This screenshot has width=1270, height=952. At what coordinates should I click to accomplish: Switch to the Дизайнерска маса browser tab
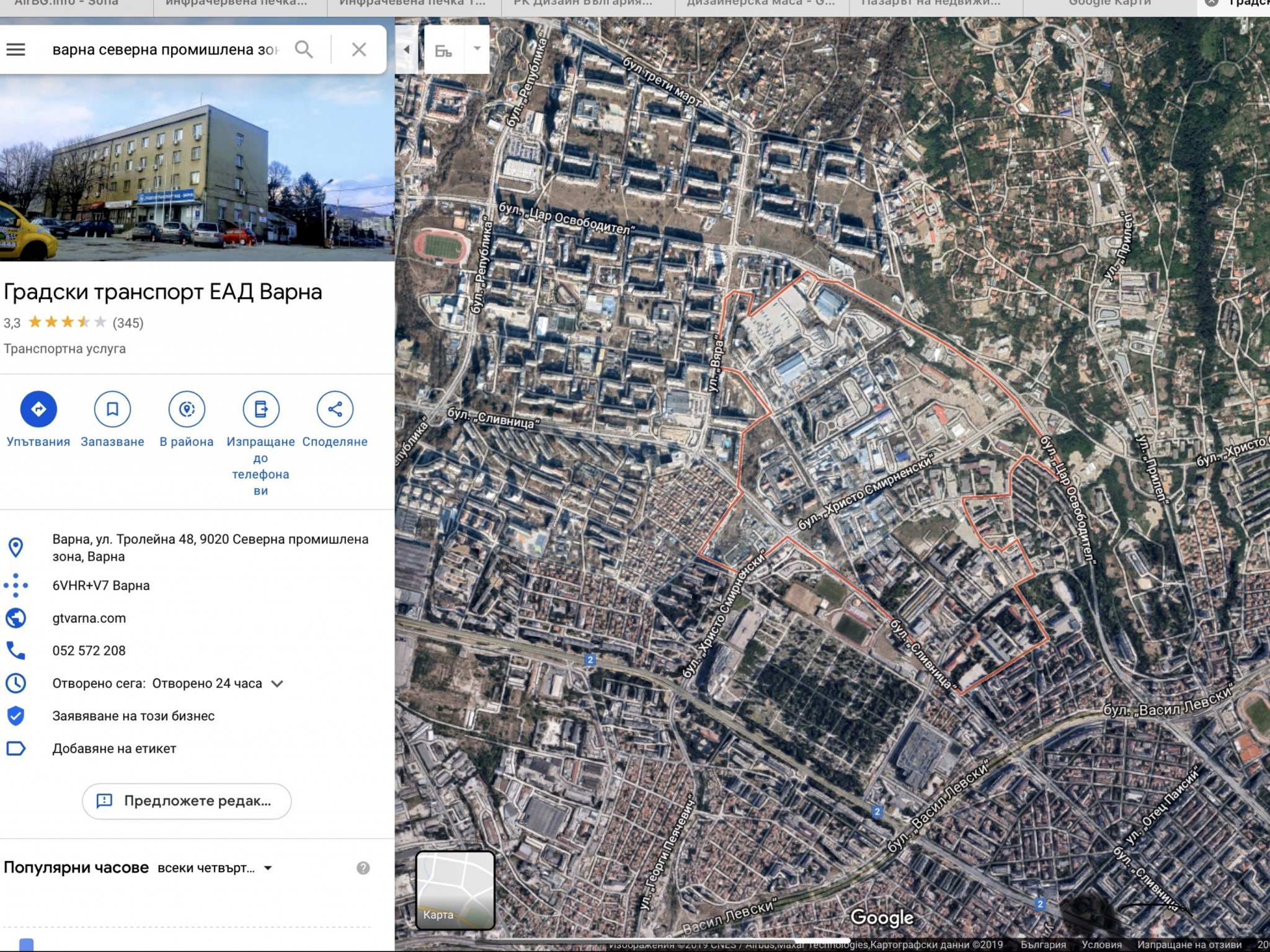(760, 4)
